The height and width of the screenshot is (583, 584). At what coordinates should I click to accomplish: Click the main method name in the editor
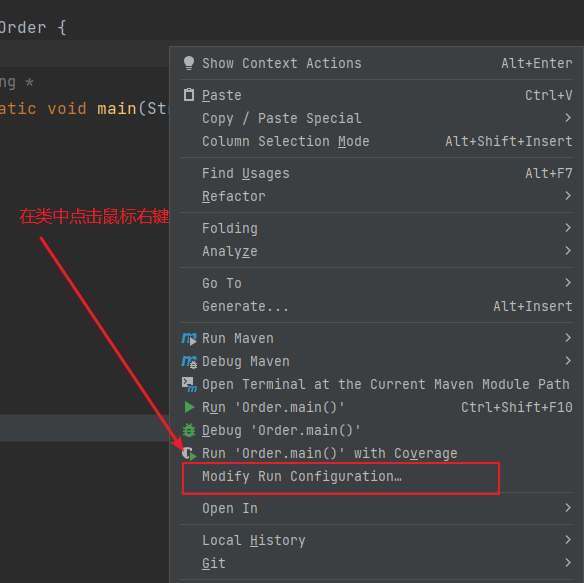click(x=117, y=109)
